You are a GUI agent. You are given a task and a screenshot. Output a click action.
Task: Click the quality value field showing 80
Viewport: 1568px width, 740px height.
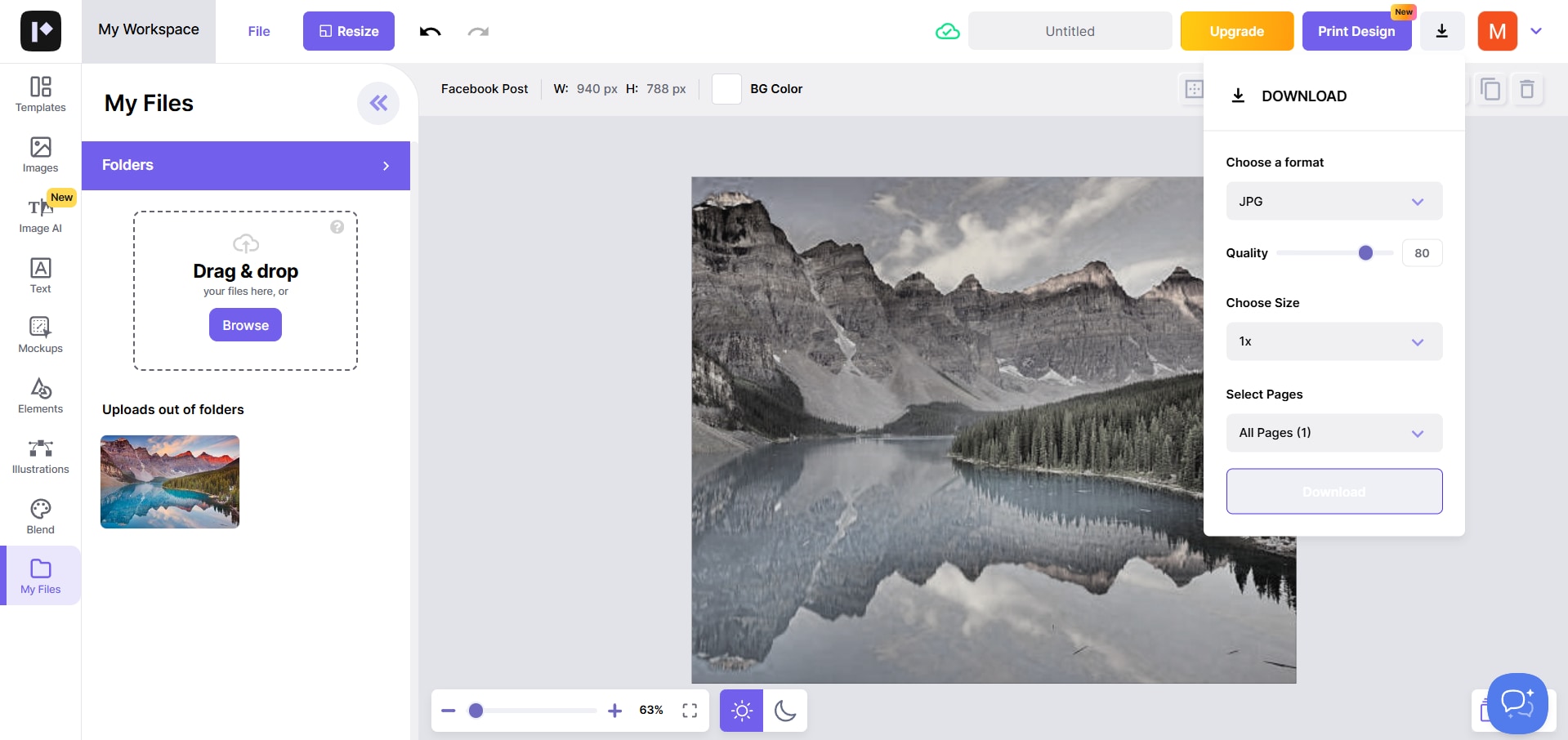pyautogui.click(x=1422, y=253)
